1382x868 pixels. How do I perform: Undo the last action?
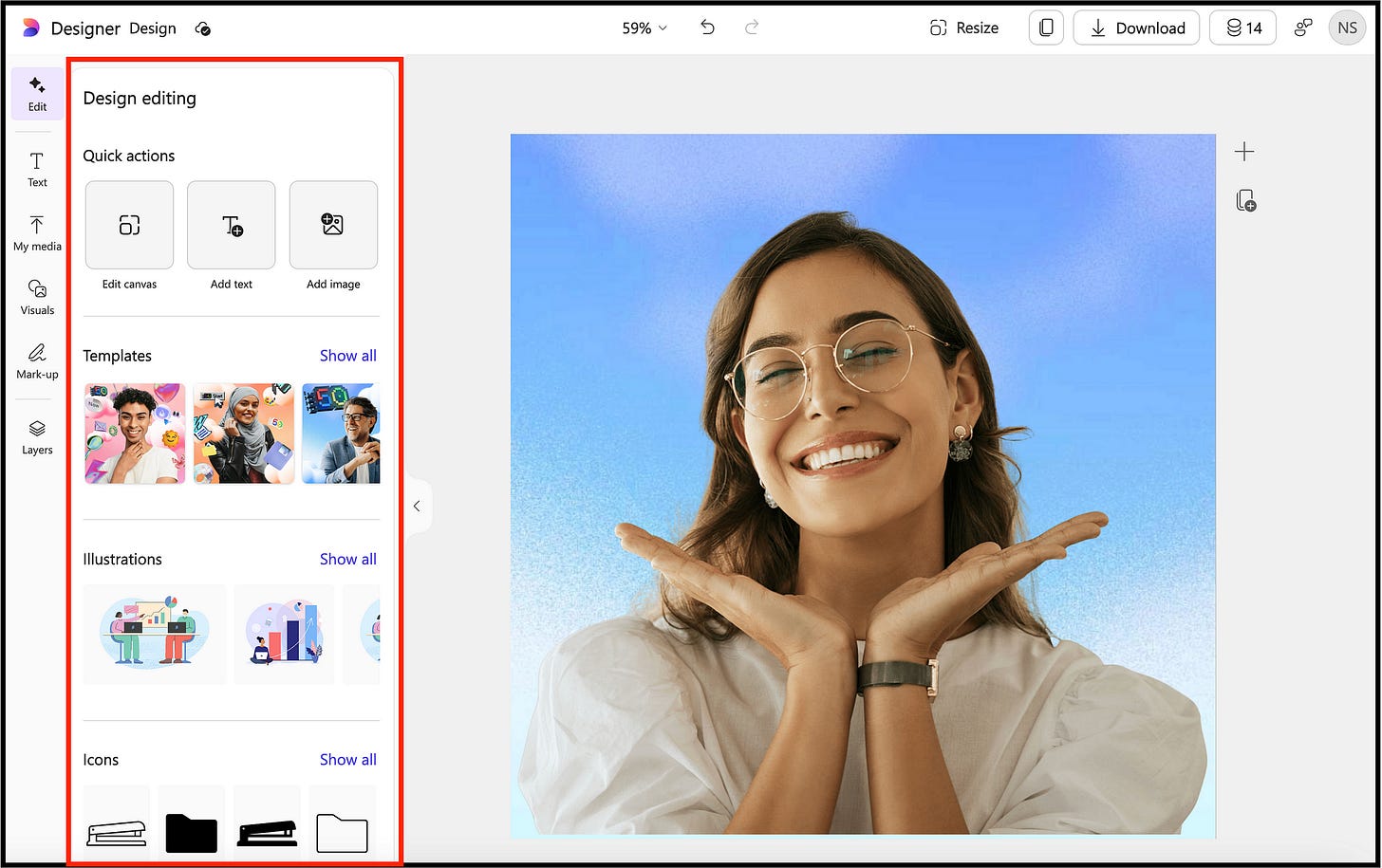pos(707,28)
